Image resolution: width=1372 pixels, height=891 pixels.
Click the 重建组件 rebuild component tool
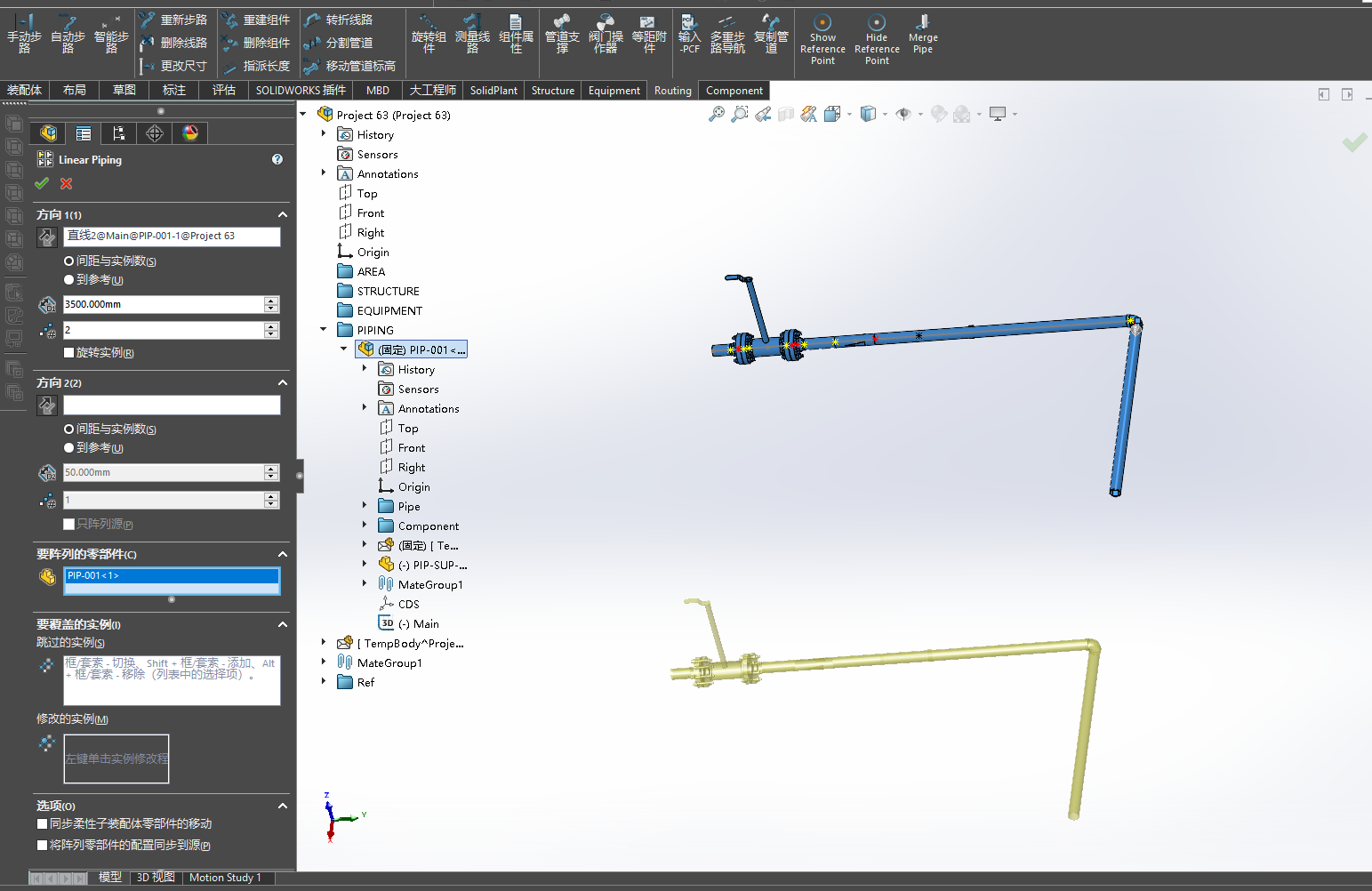256,20
